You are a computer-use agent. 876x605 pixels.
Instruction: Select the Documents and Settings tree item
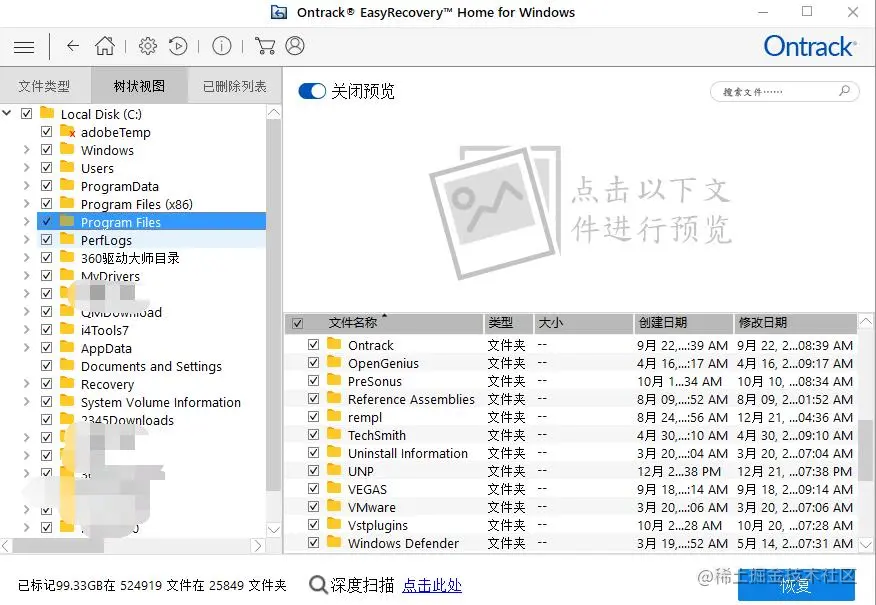pos(151,366)
